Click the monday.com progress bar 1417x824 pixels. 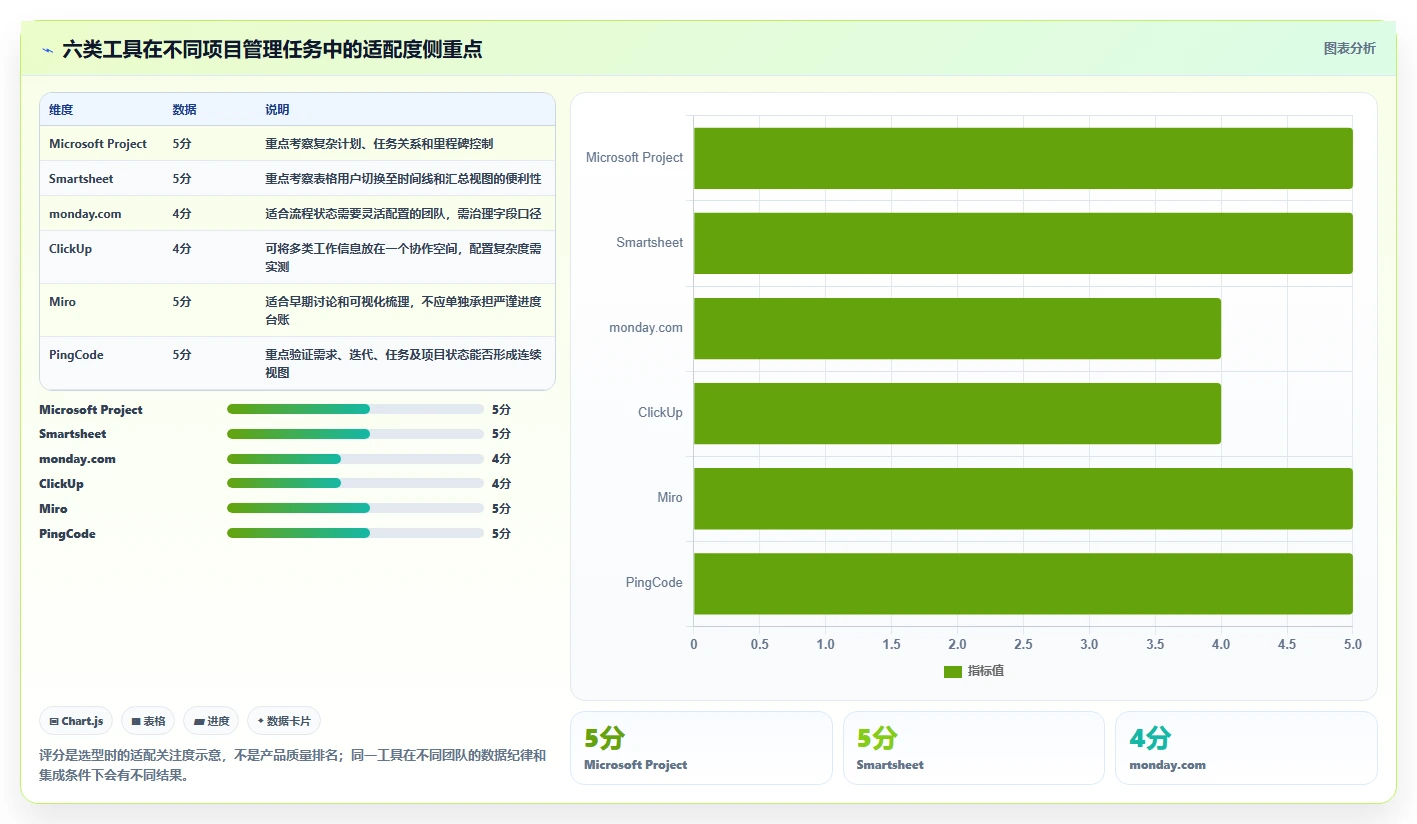tap(355, 459)
